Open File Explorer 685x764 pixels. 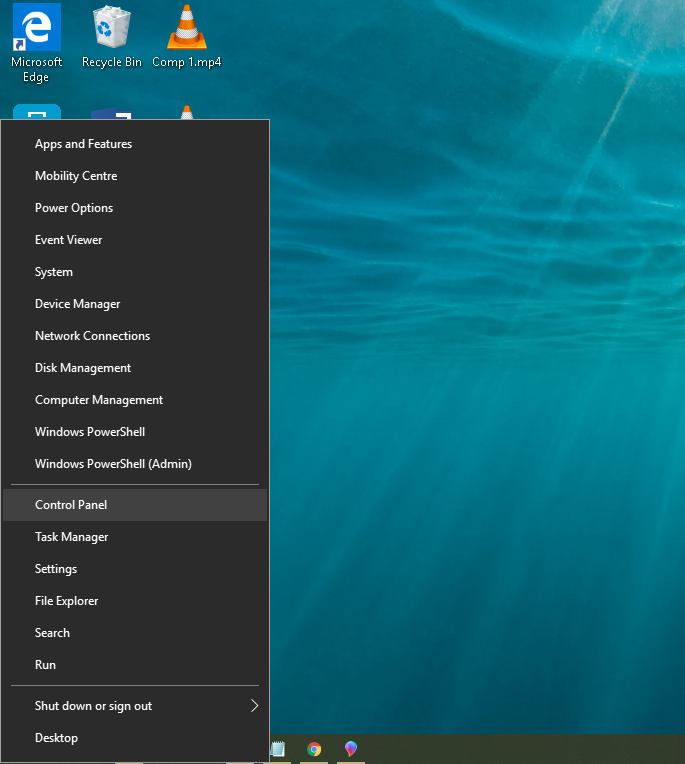coord(135,601)
